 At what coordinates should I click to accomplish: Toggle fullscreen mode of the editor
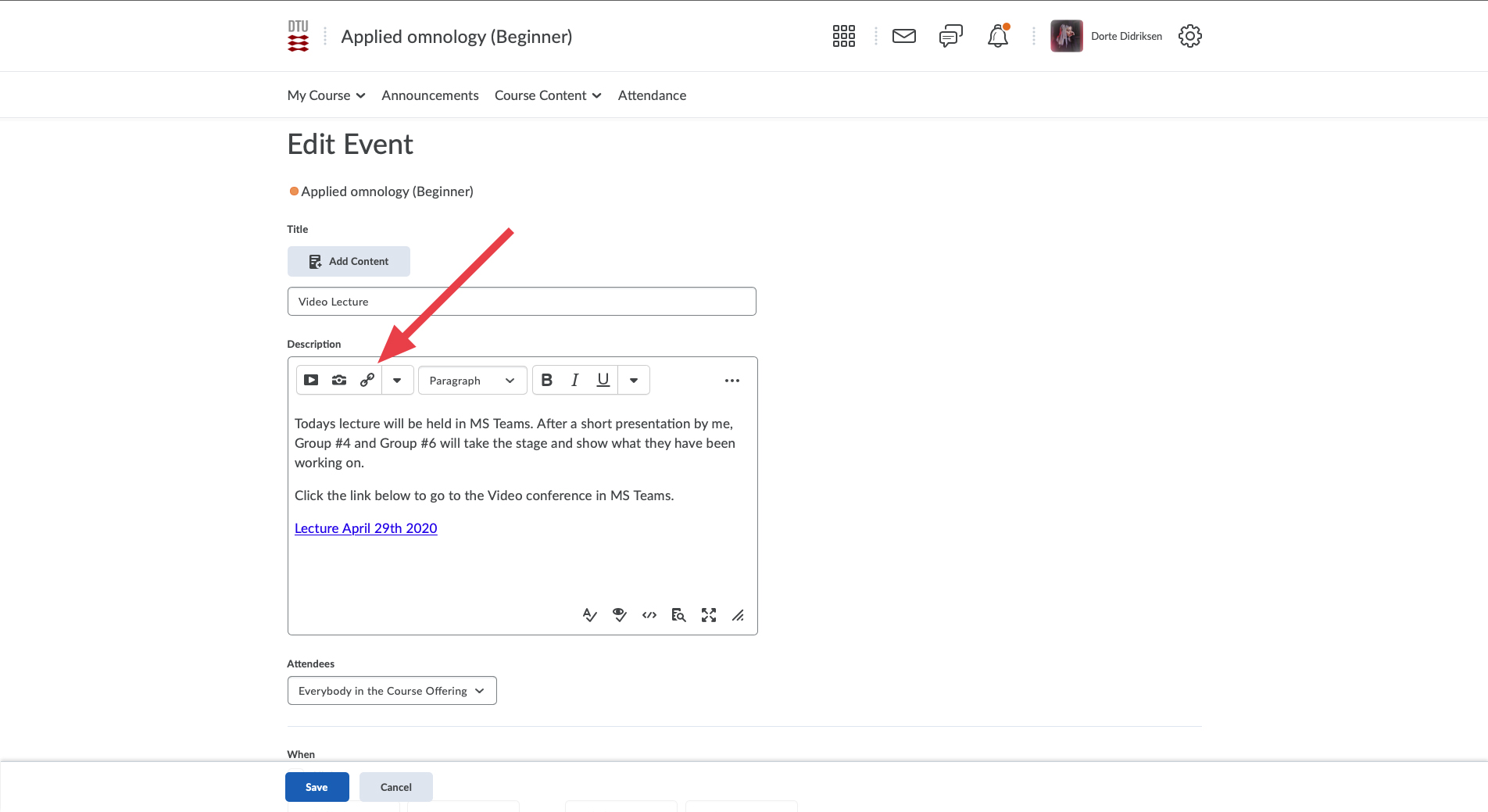point(708,615)
